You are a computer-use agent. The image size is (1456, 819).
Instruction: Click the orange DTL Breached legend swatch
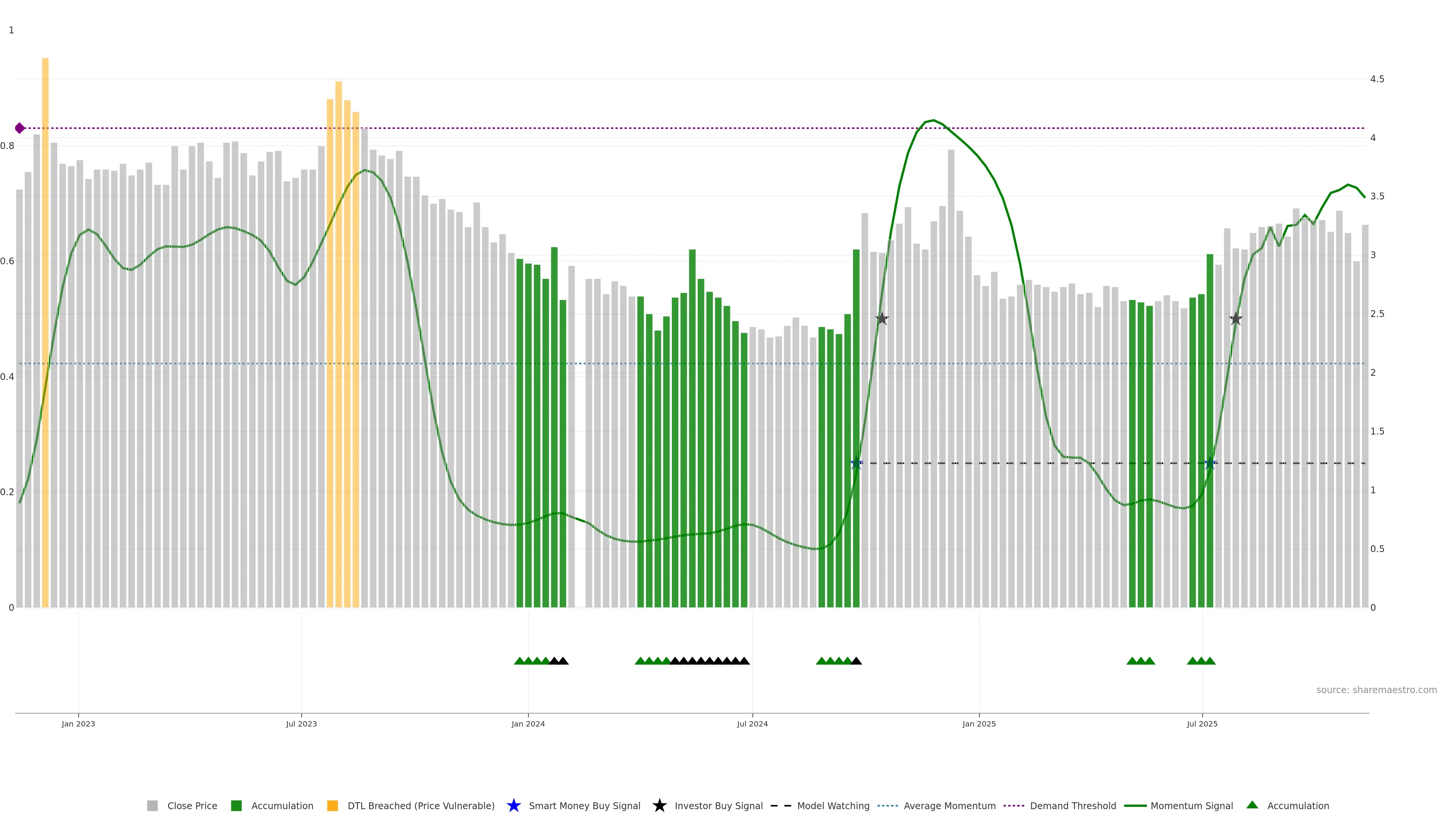pos(333,805)
